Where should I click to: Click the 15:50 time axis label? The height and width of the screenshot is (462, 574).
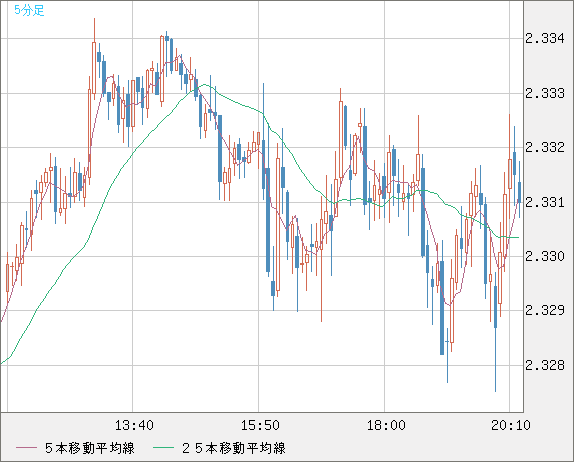tap(260, 425)
